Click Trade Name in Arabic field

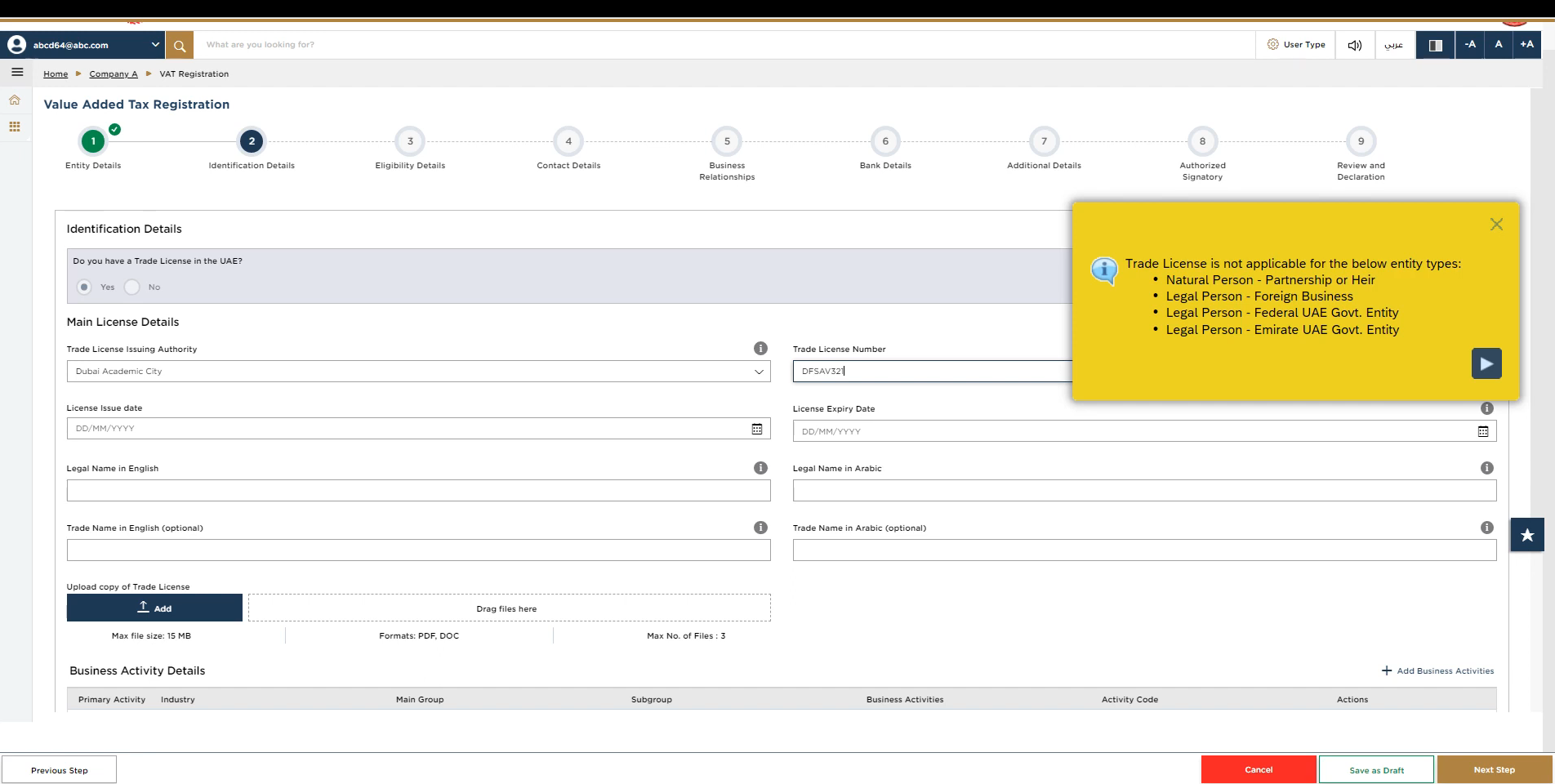1144,550
